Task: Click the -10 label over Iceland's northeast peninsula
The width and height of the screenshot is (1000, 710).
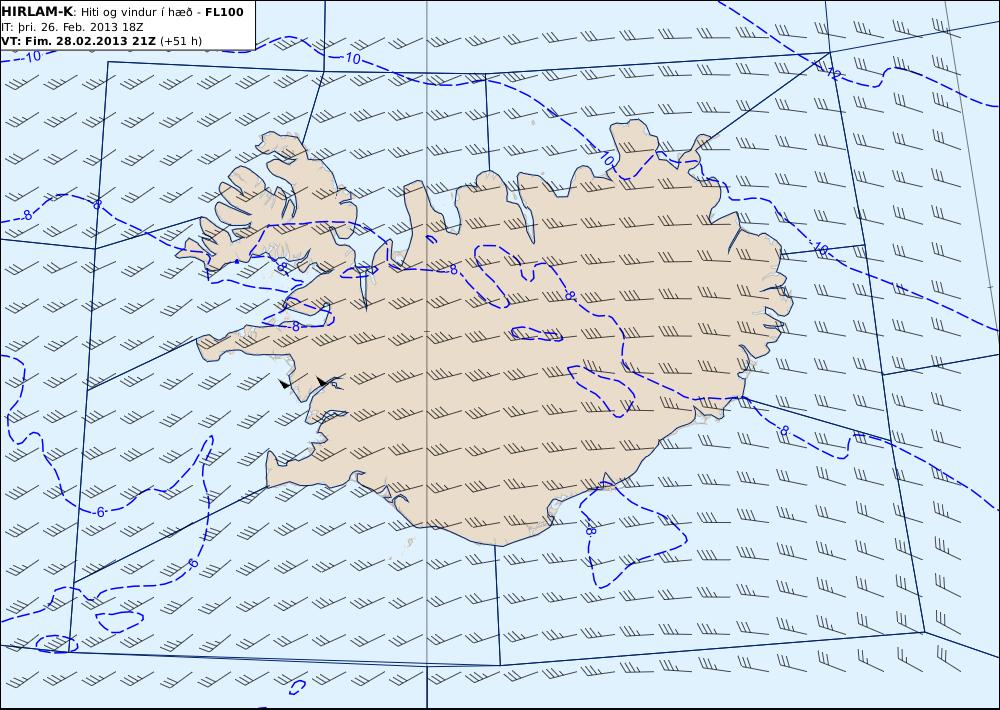Action: point(605,157)
